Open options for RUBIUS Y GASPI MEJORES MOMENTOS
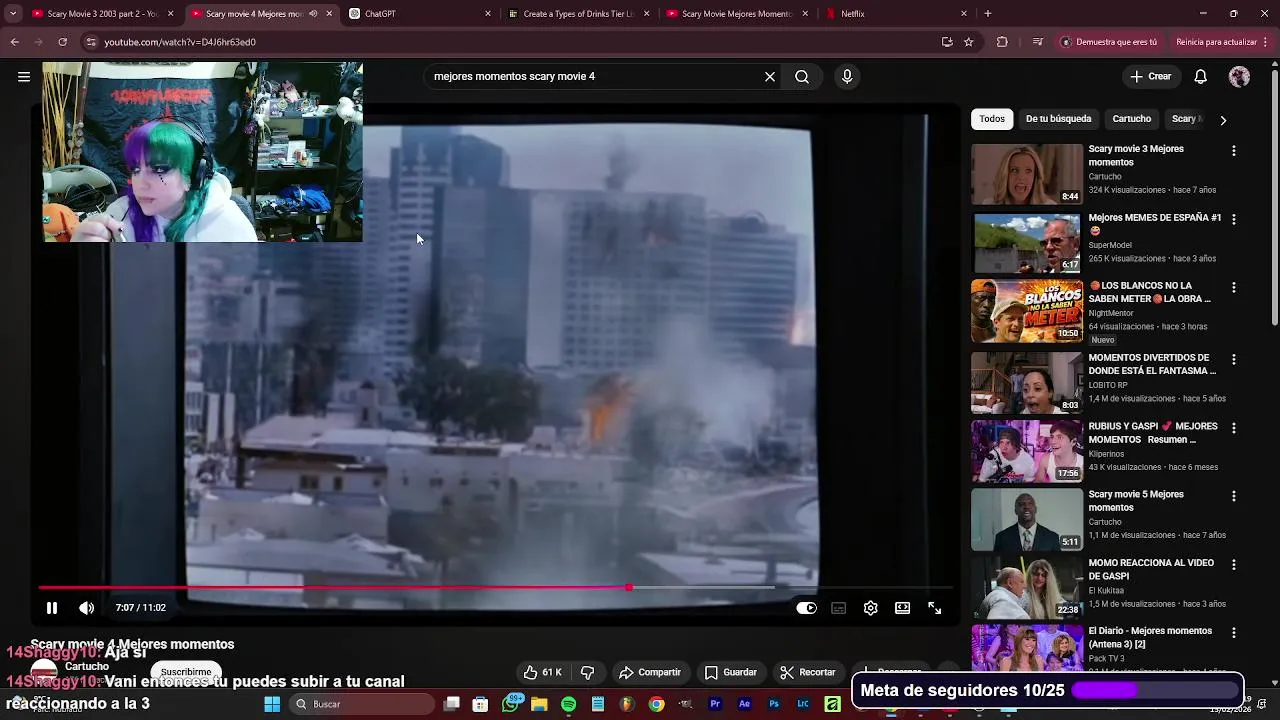Screen dimensions: 1280x720 pos(1233,428)
